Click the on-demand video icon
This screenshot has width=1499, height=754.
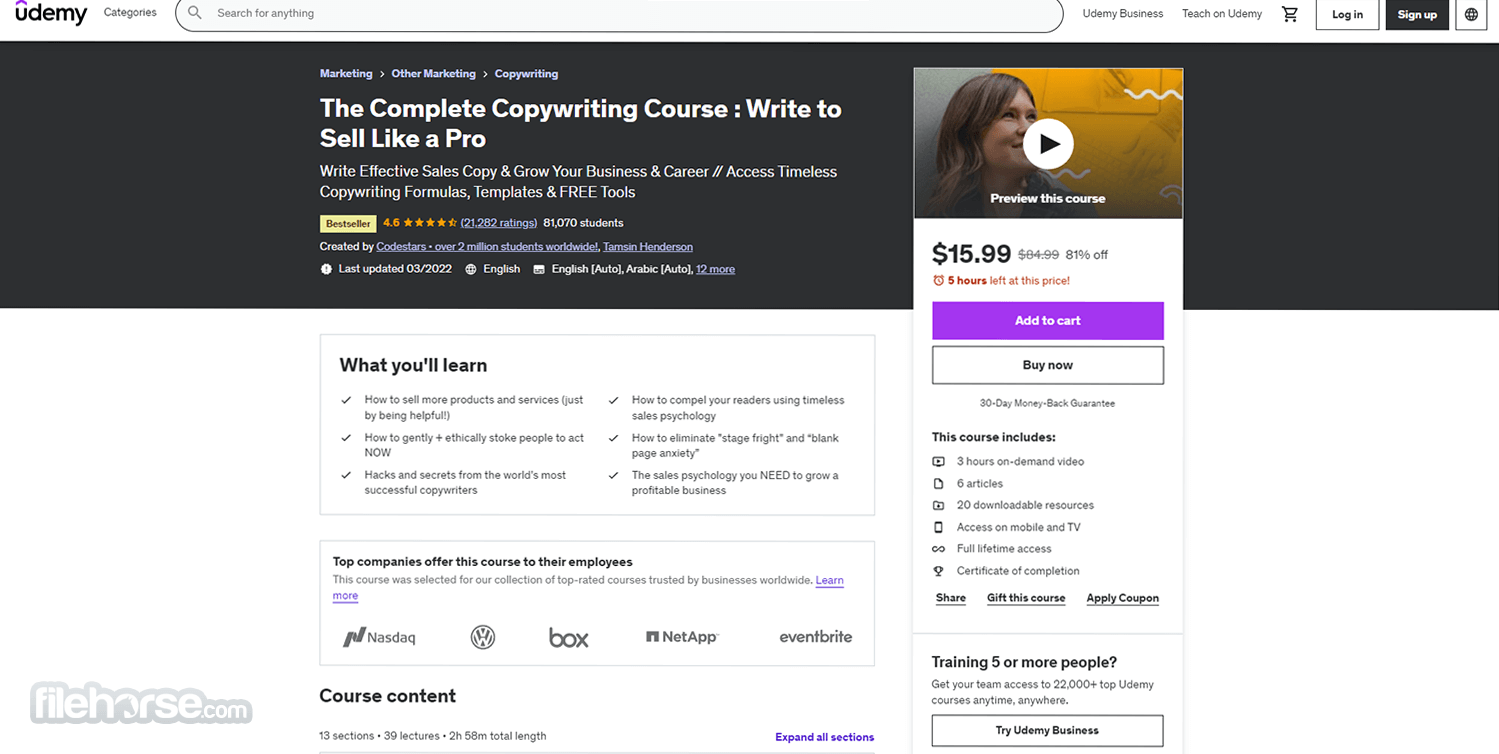coord(938,461)
